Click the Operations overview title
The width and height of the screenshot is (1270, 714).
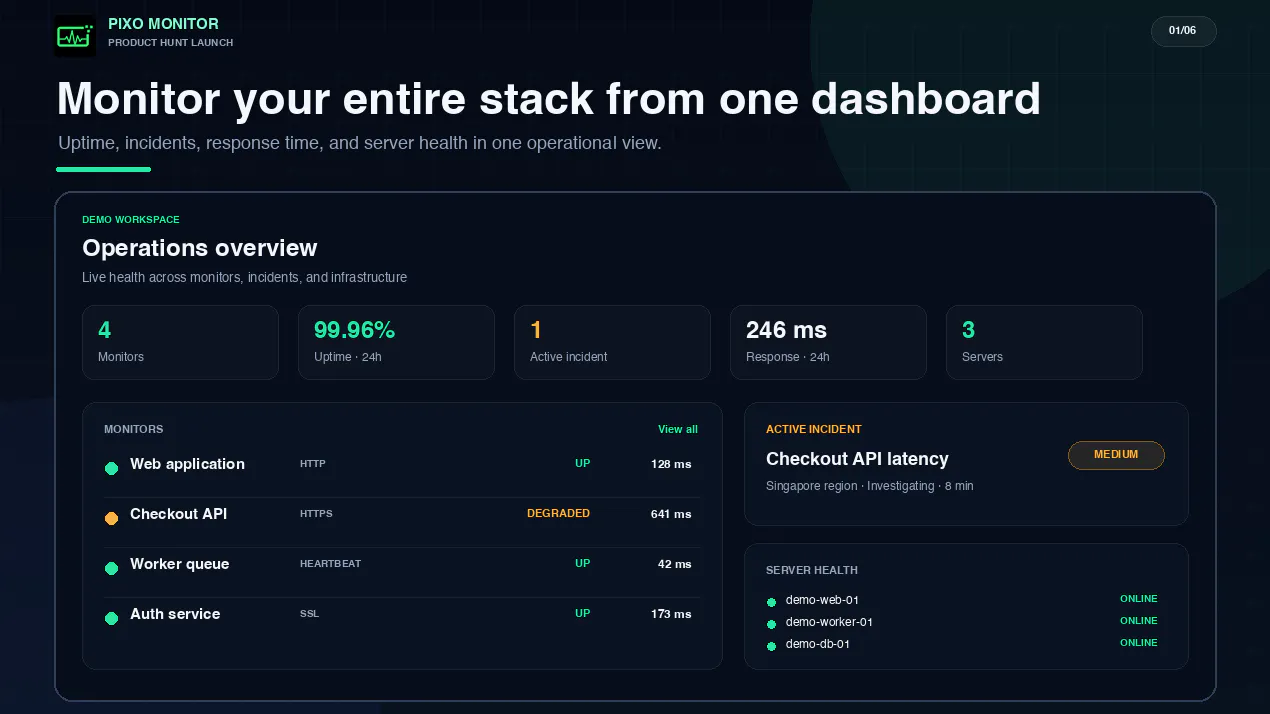(200, 248)
